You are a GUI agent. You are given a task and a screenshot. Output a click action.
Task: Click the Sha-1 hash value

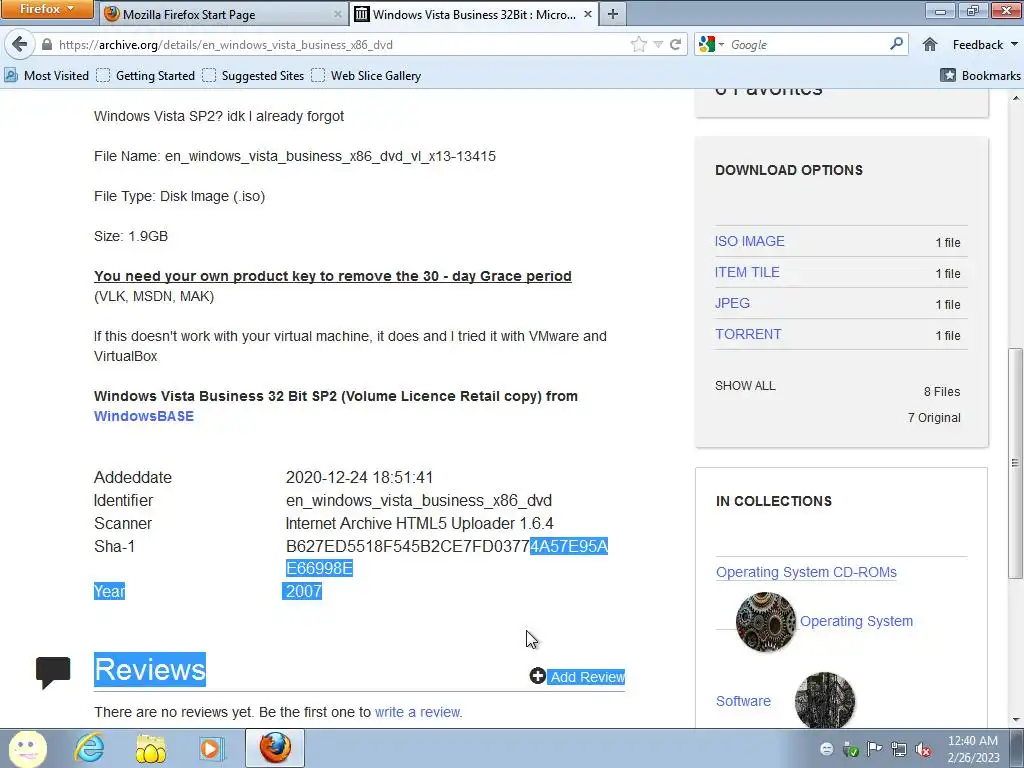(x=447, y=557)
